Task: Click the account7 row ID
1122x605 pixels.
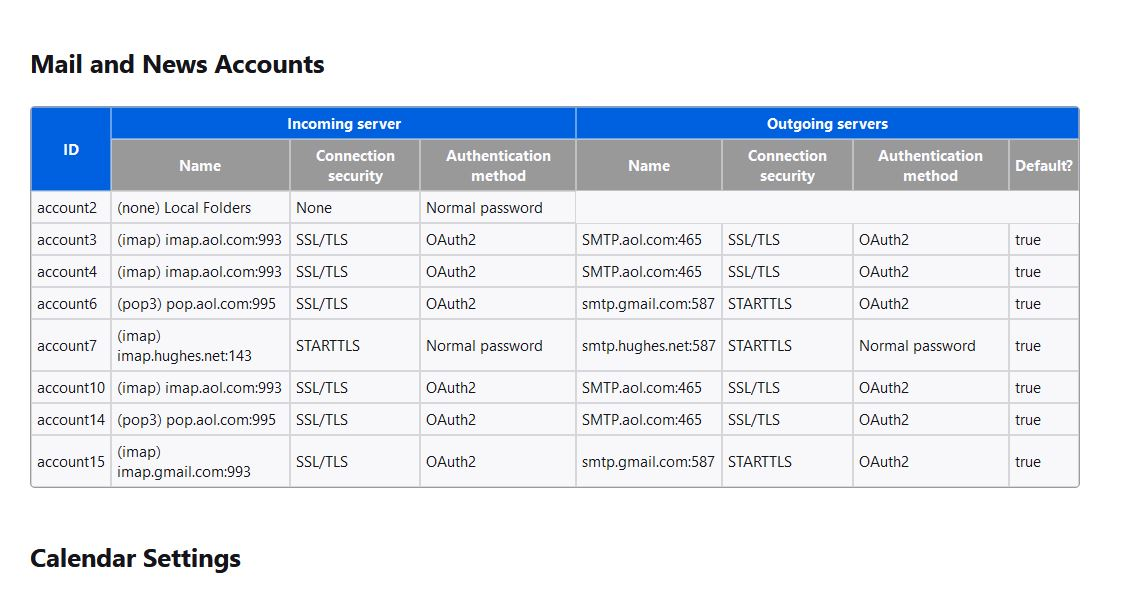Action: [67, 346]
